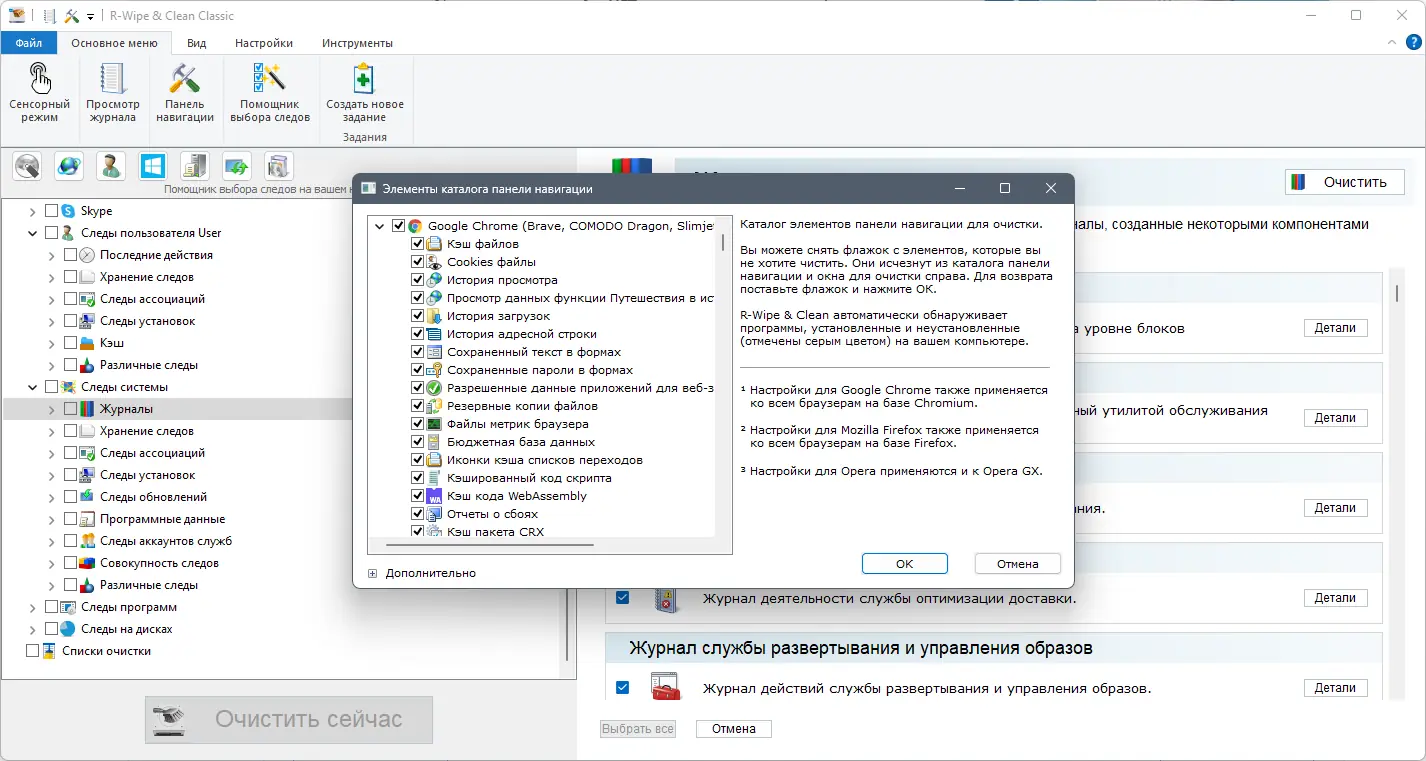This screenshot has height=761, width=1426.
Task: Select the user traces toolbar icon
Action: [x=111, y=165]
